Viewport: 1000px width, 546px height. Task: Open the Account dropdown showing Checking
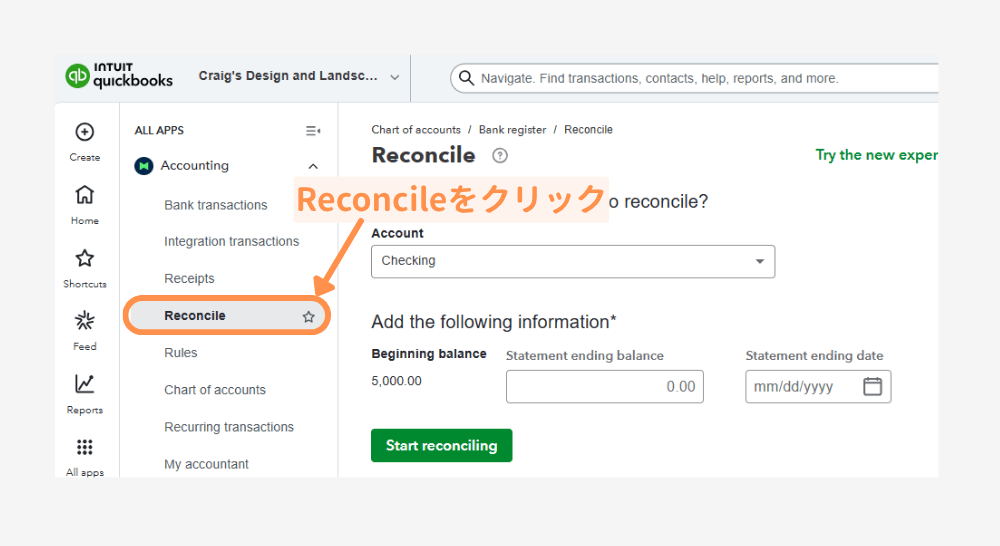(572, 261)
